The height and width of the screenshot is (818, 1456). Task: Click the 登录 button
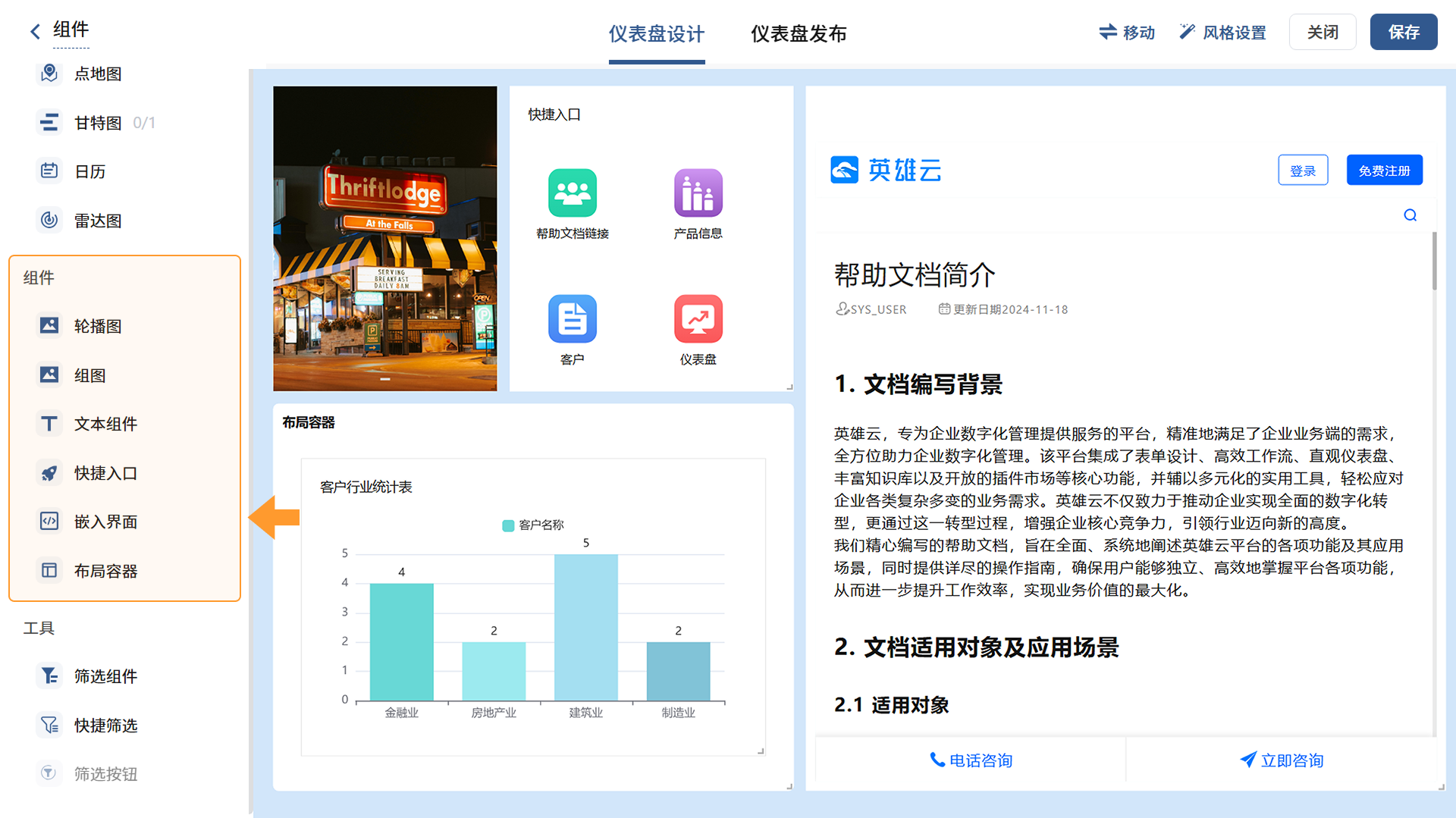(1303, 170)
